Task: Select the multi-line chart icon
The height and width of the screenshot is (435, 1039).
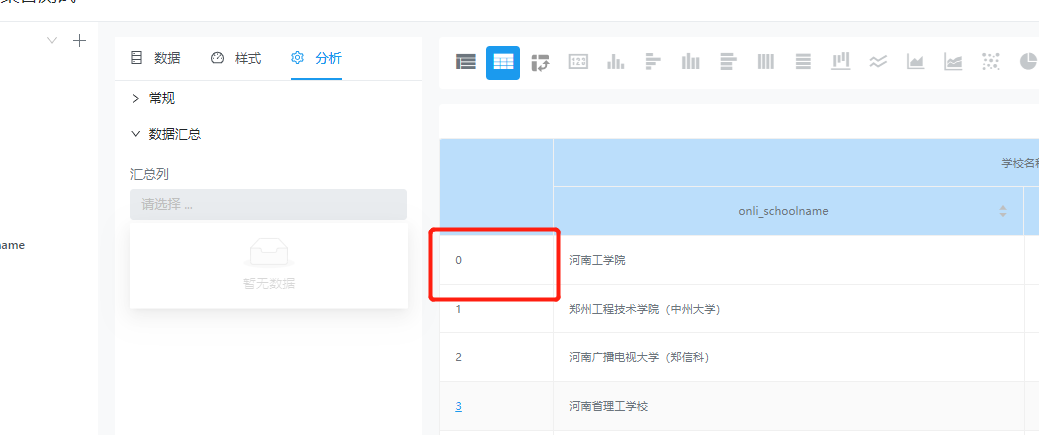Action: [878, 62]
